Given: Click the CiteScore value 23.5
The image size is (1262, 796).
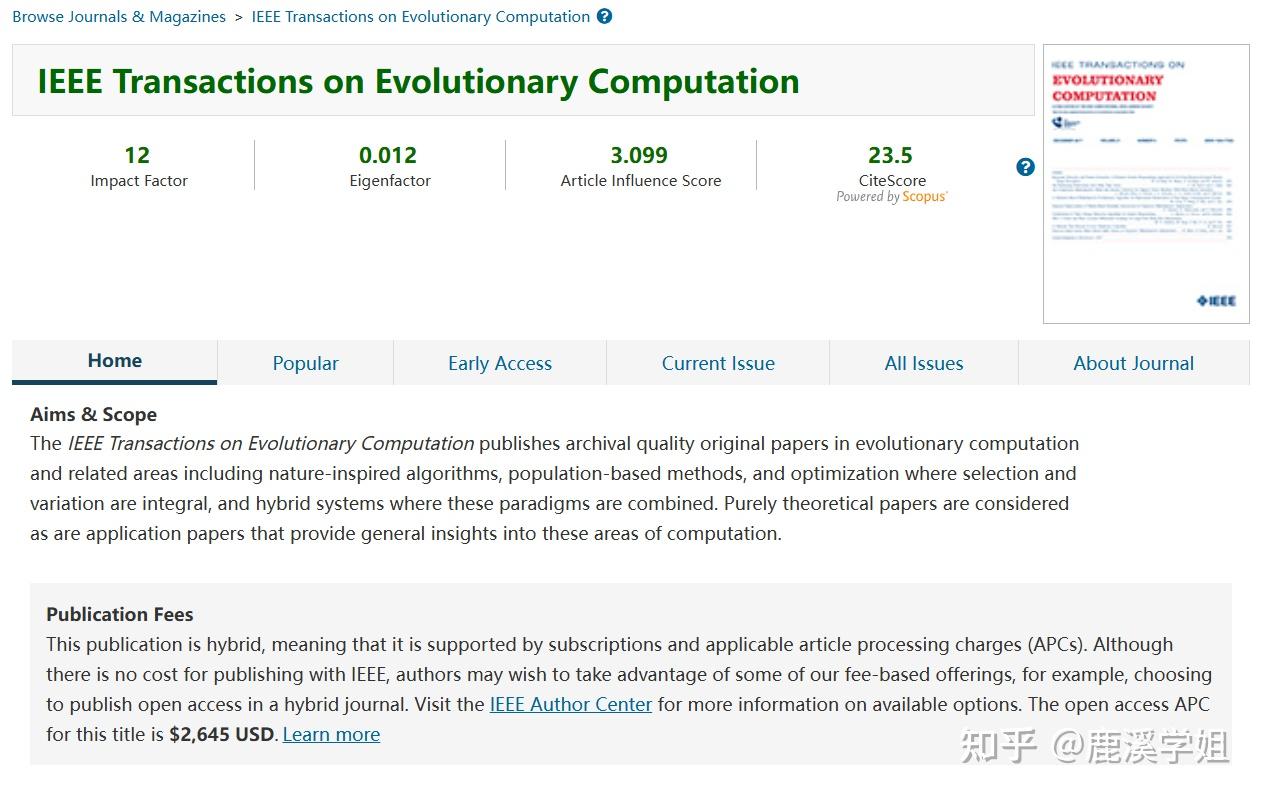Looking at the screenshot, I should pos(890,155).
